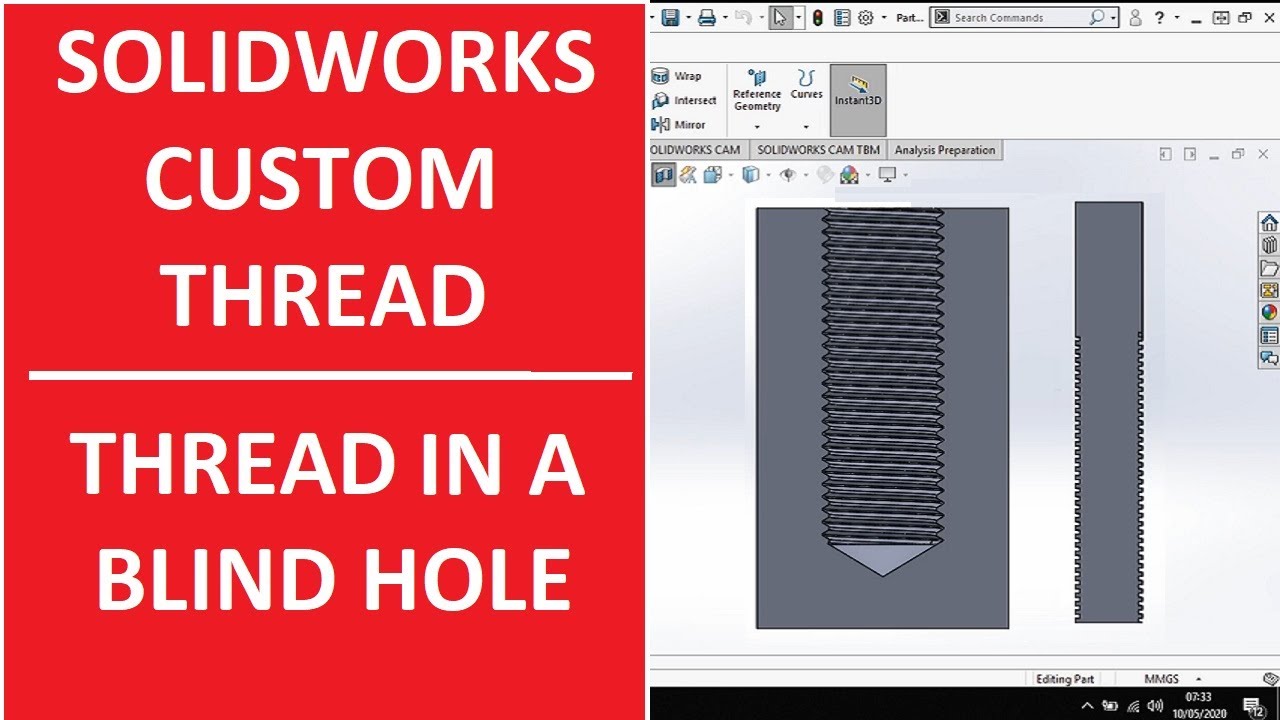Open Curves tool

(x=806, y=84)
